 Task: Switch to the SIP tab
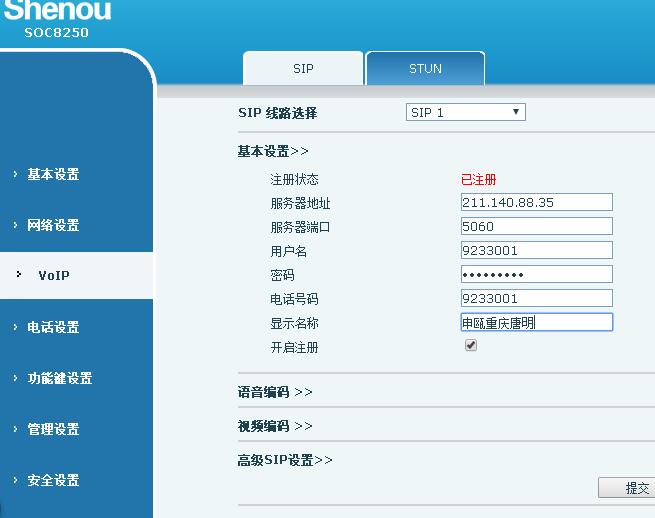click(x=303, y=69)
